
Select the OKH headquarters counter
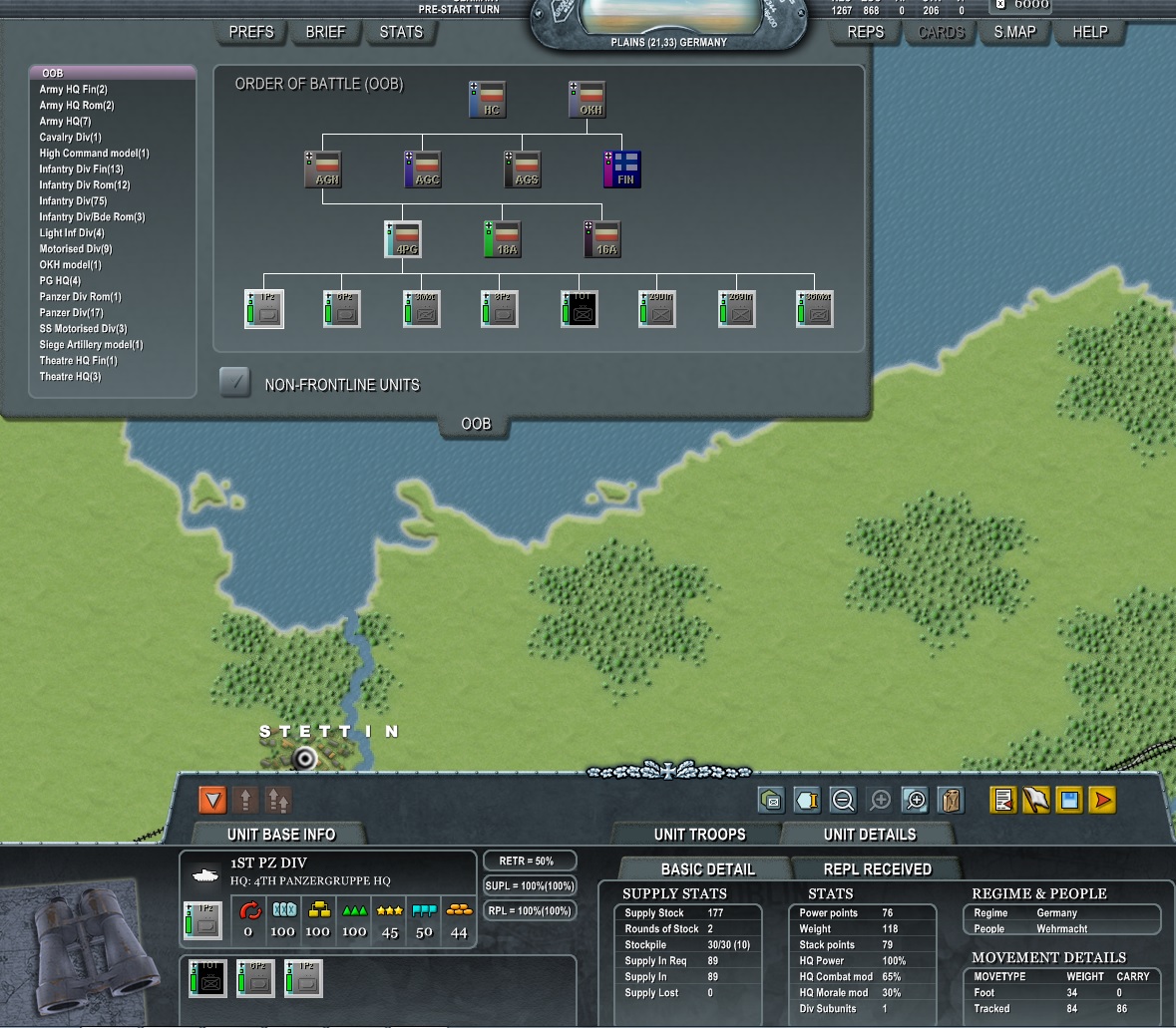pyautogui.click(x=588, y=99)
